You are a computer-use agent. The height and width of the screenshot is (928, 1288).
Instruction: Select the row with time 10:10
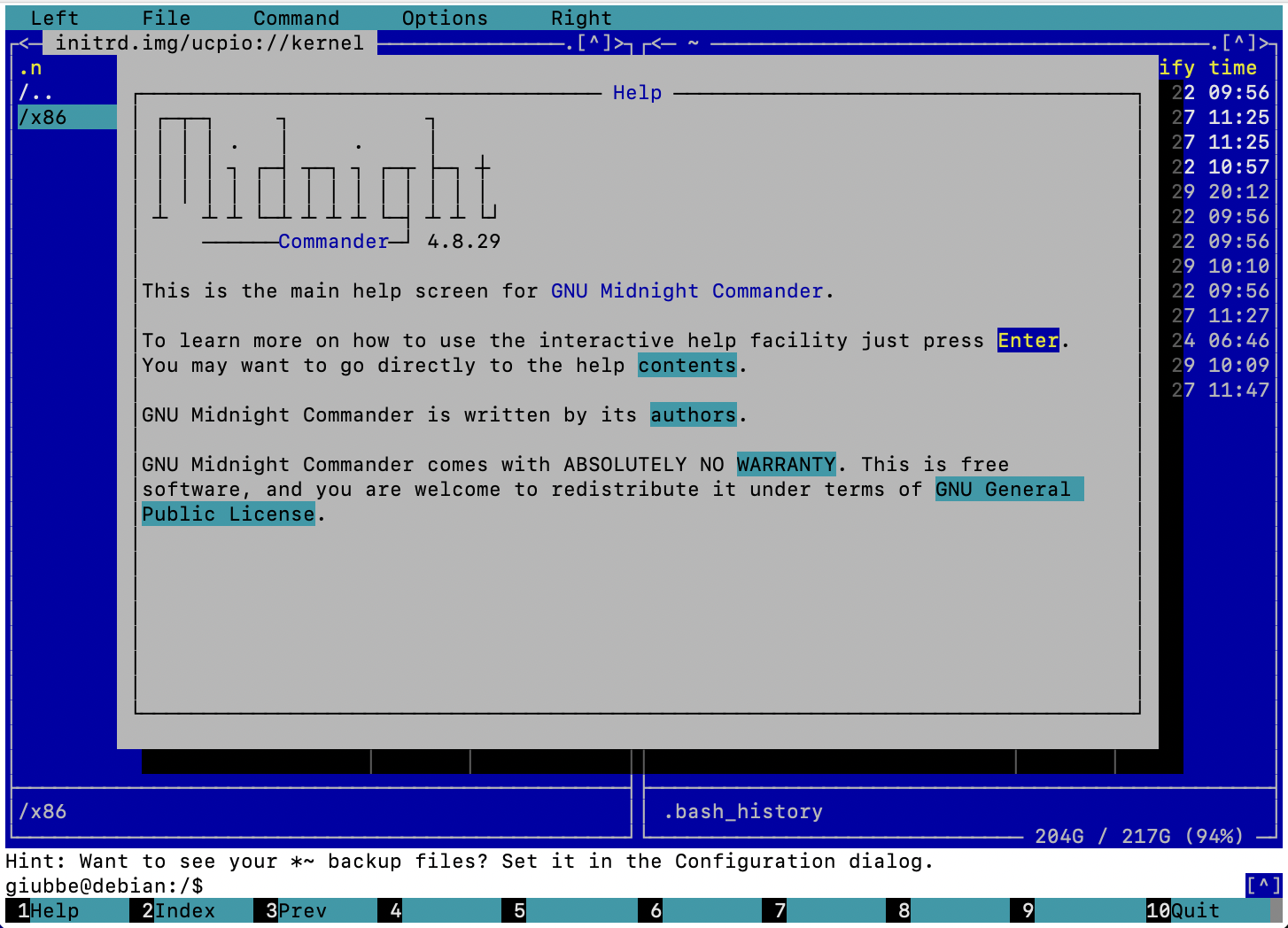click(1220, 266)
